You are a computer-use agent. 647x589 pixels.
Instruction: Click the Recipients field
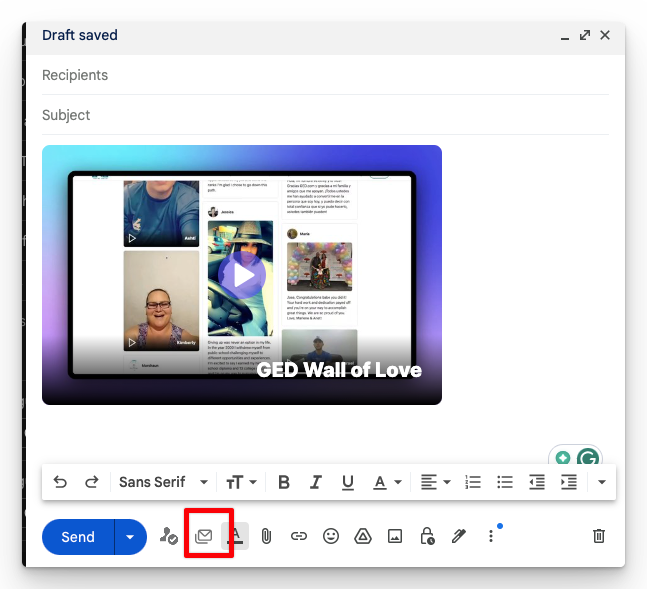(x=325, y=75)
